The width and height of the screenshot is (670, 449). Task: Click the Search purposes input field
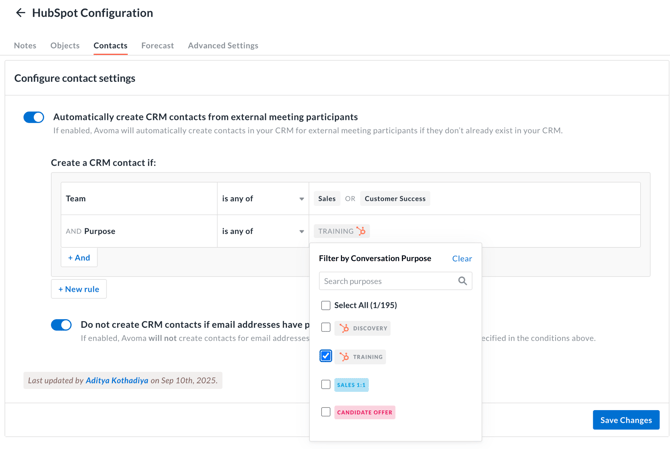point(387,281)
